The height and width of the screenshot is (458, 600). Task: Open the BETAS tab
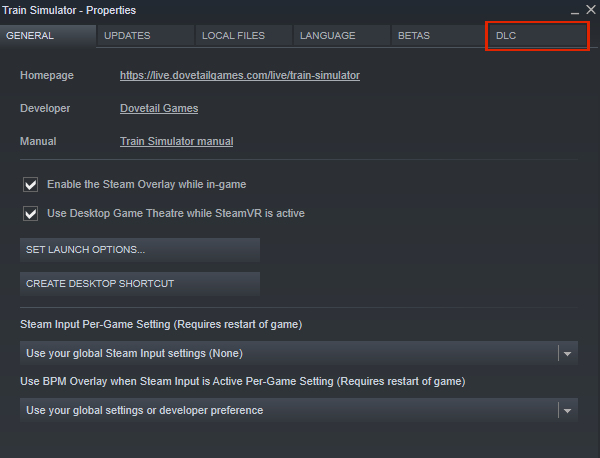pyautogui.click(x=440, y=36)
